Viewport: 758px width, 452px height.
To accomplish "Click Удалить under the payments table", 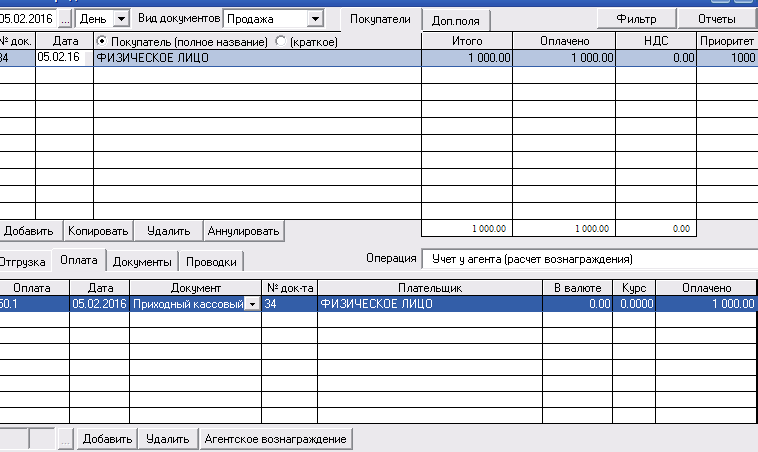I will click(167, 439).
